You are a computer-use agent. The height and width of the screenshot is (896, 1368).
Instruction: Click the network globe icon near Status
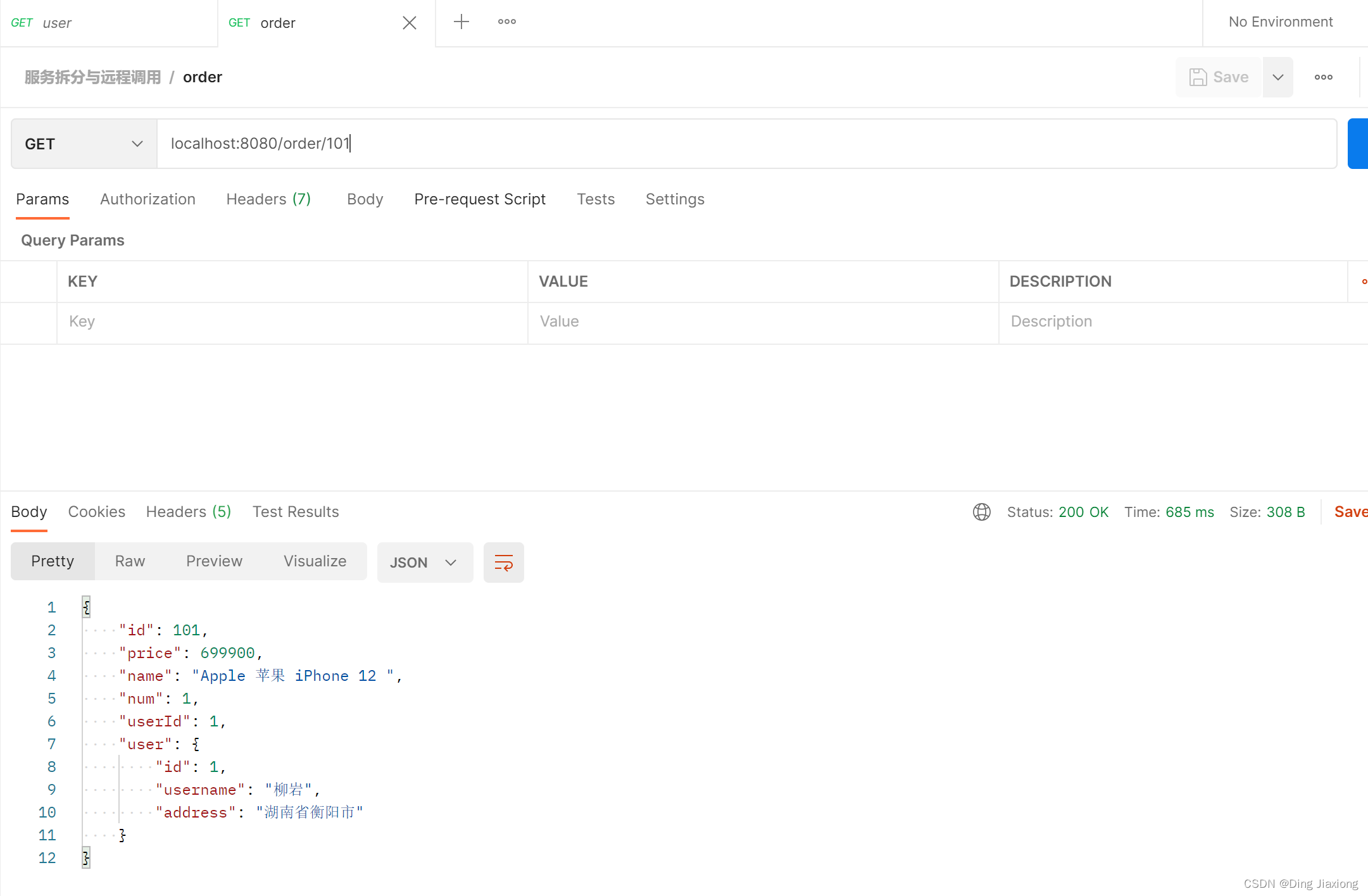982,512
